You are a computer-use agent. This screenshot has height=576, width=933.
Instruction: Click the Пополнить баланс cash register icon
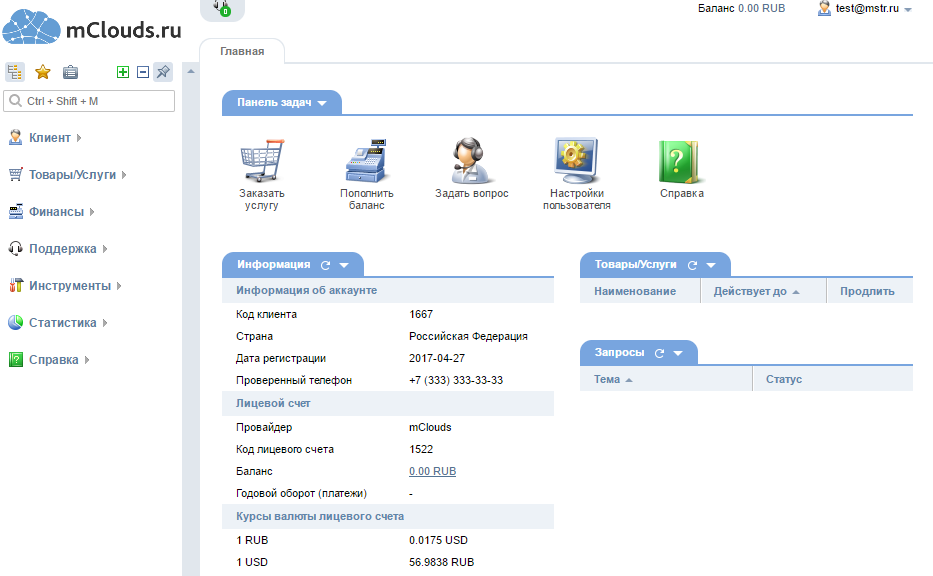pyautogui.click(x=367, y=161)
